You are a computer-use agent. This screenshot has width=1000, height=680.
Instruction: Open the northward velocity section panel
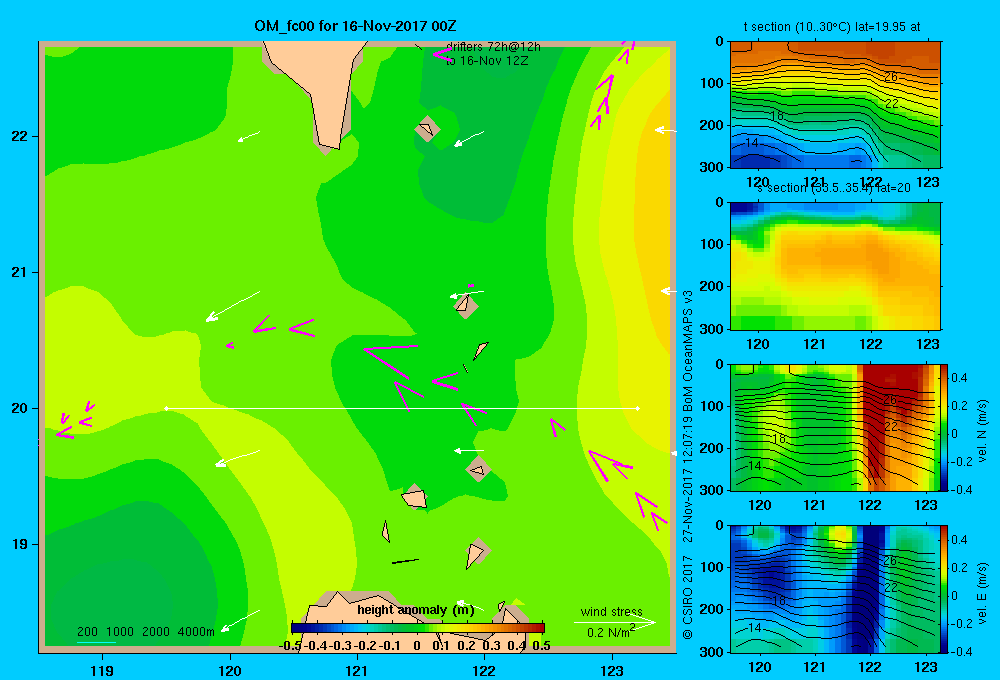pos(835,427)
